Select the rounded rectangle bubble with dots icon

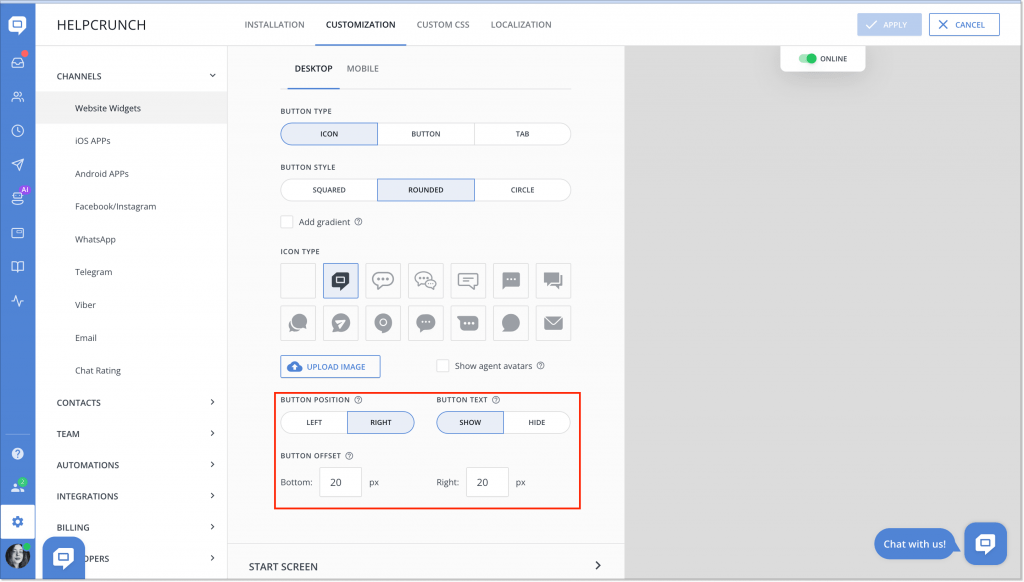[468, 323]
